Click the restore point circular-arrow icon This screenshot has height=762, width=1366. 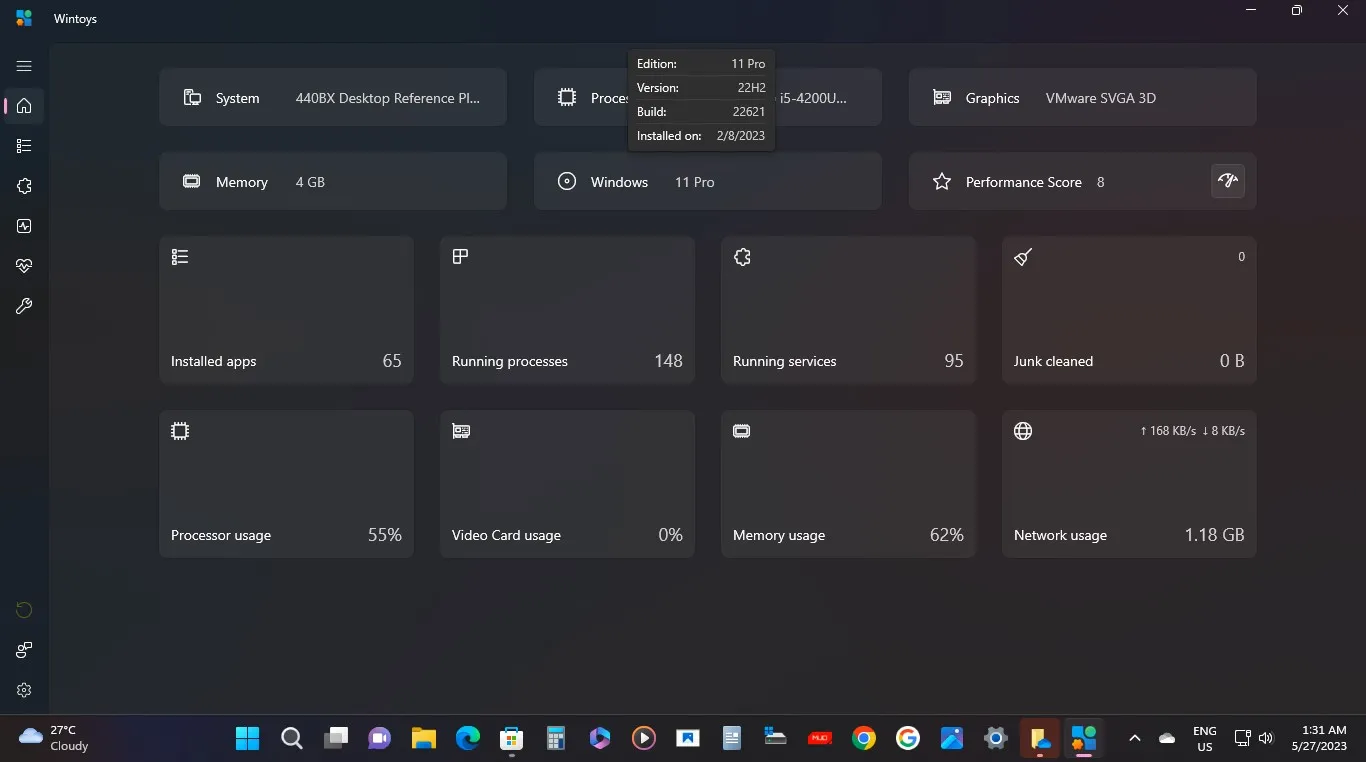22,610
